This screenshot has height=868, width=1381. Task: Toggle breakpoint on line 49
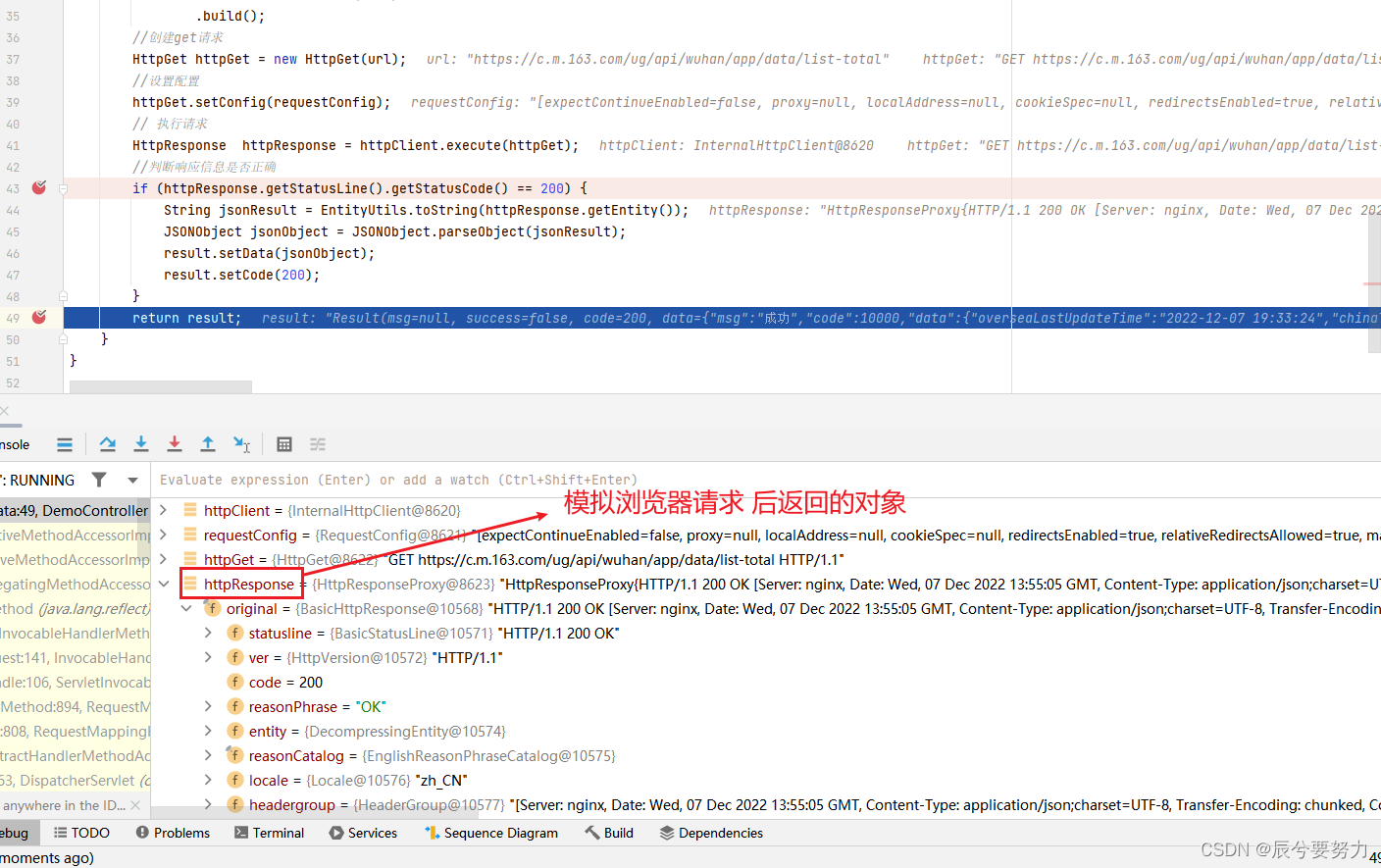coord(39,317)
